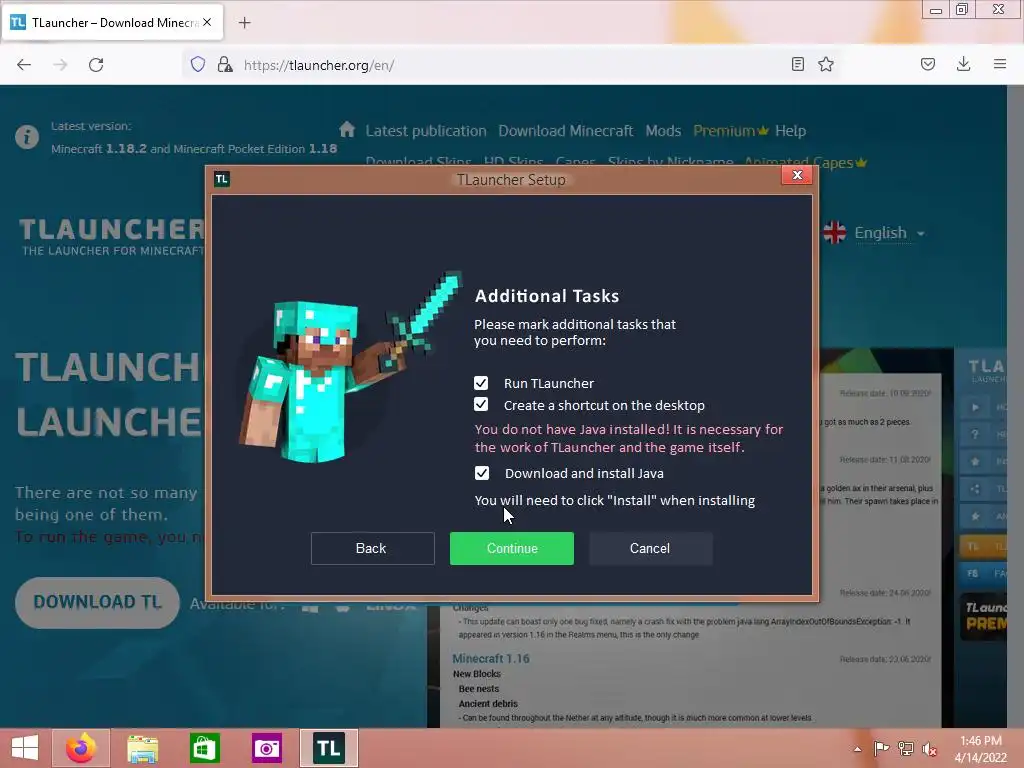Focus the URL address bar
1024x768 pixels.
[x=509, y=65]
